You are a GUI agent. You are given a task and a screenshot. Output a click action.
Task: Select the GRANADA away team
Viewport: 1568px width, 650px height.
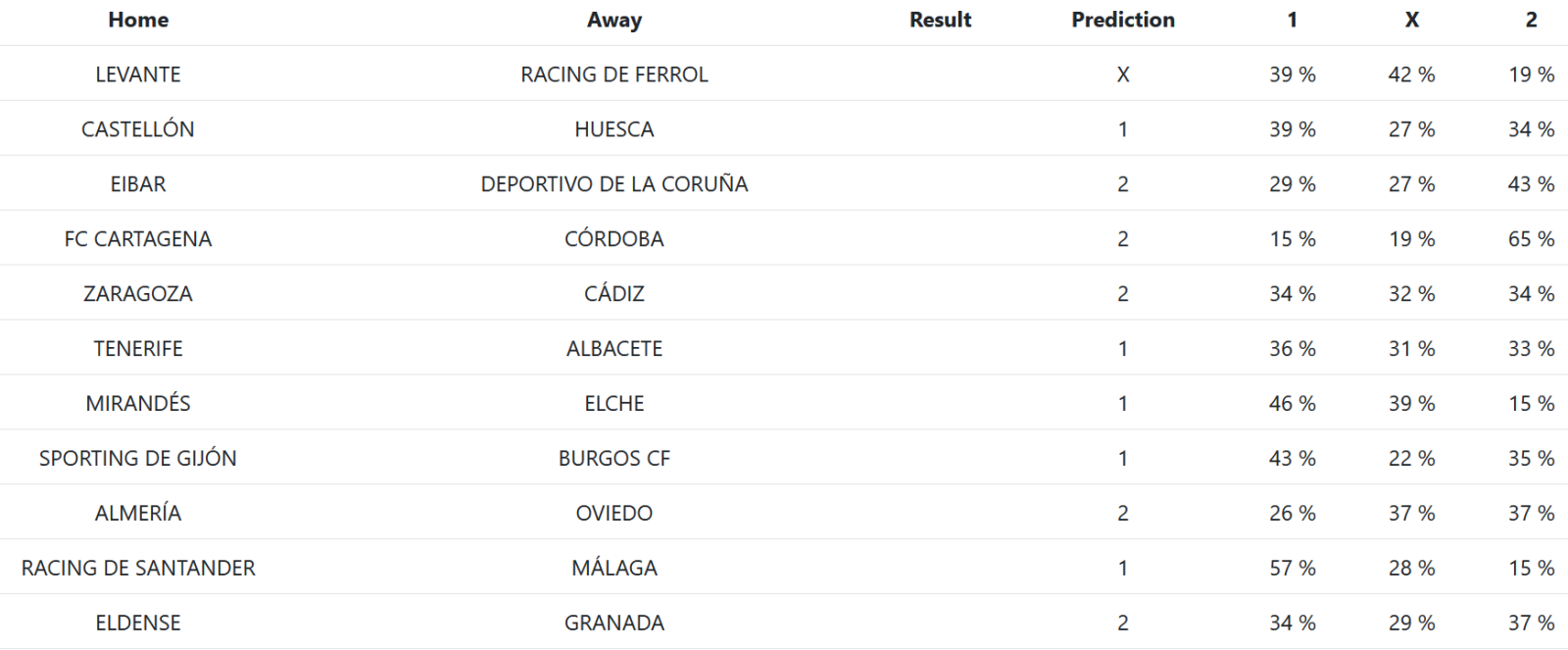click(x=614, y=624)
